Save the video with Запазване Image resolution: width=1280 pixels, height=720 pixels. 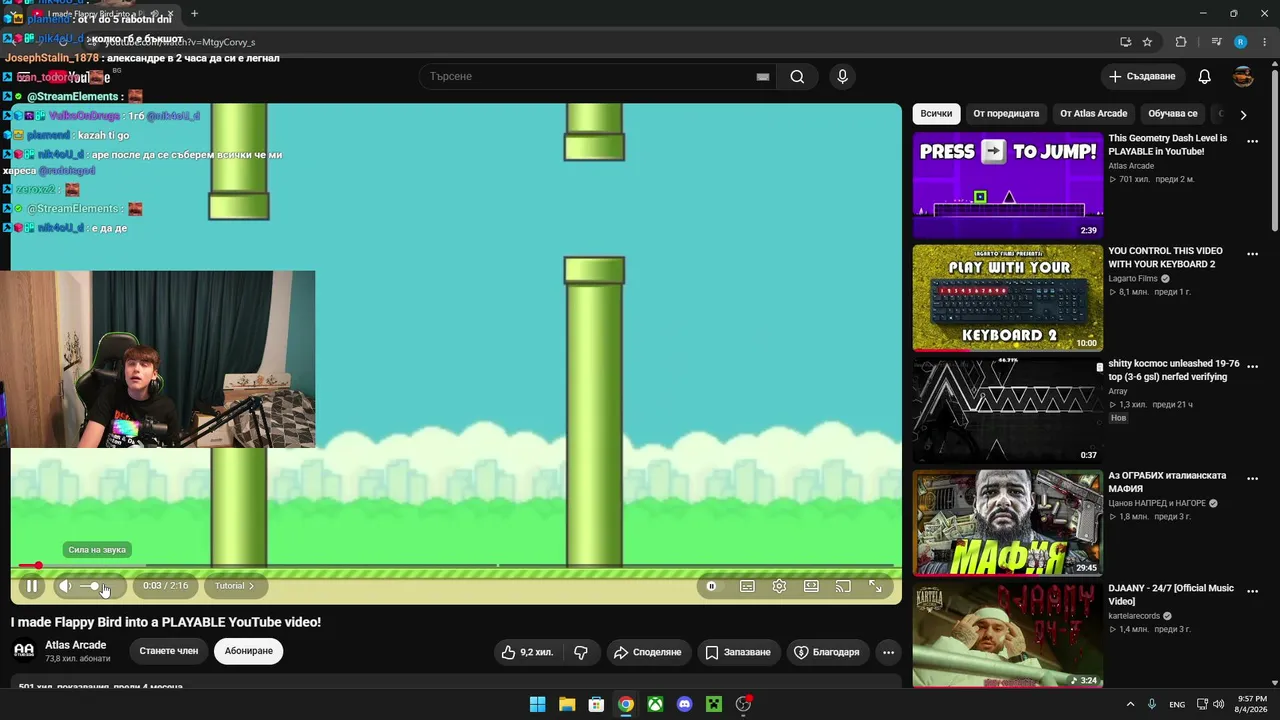738,652
